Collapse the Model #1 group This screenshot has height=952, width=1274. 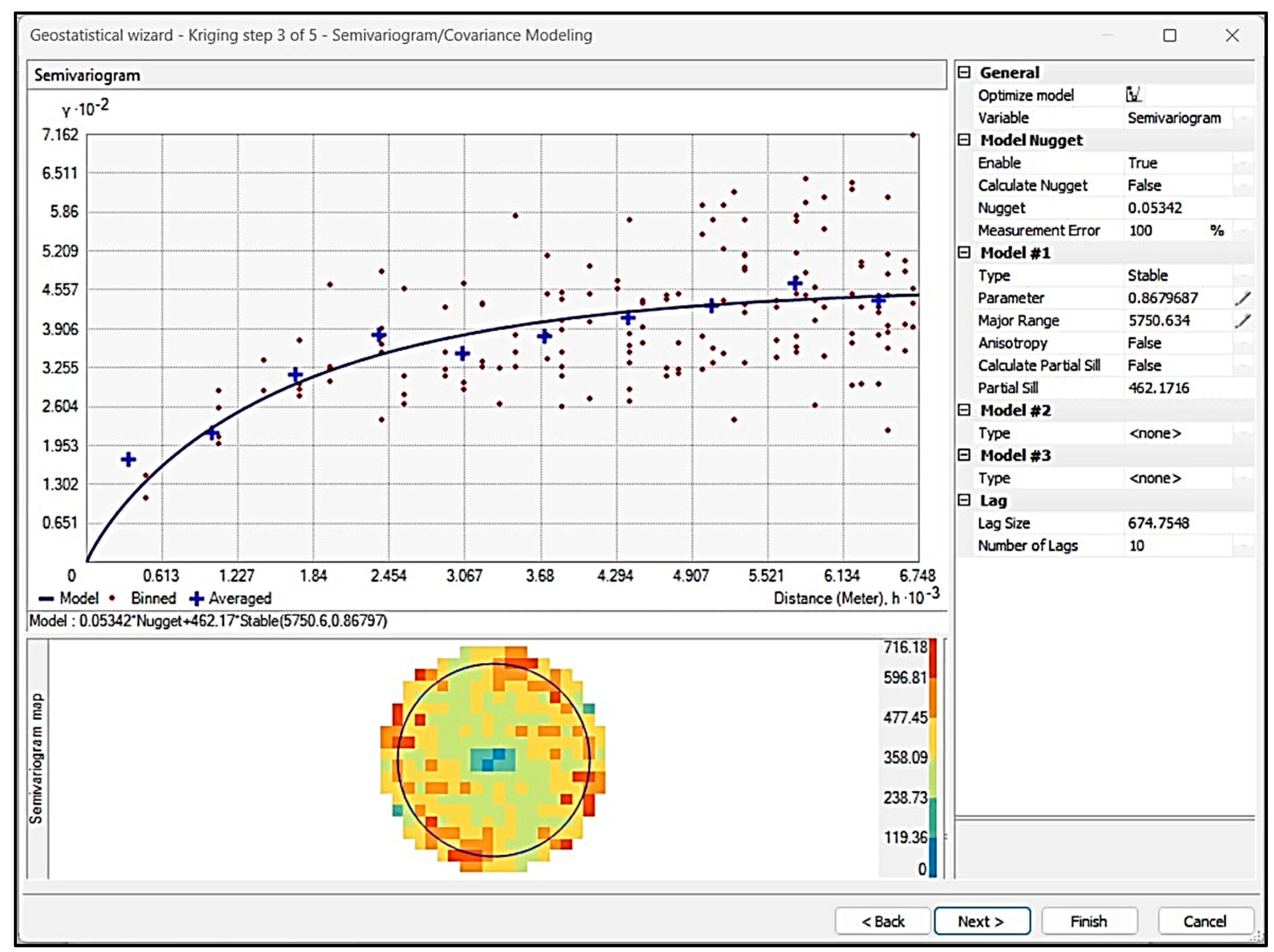(x=964, y=252)
